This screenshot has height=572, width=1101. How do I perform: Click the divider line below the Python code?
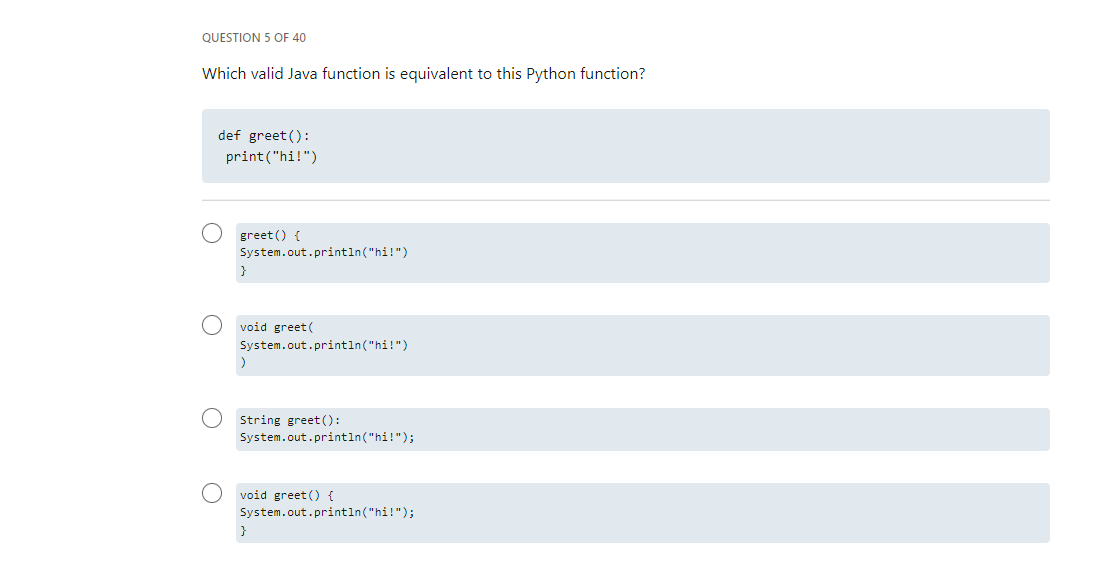[x=626, y=200]
